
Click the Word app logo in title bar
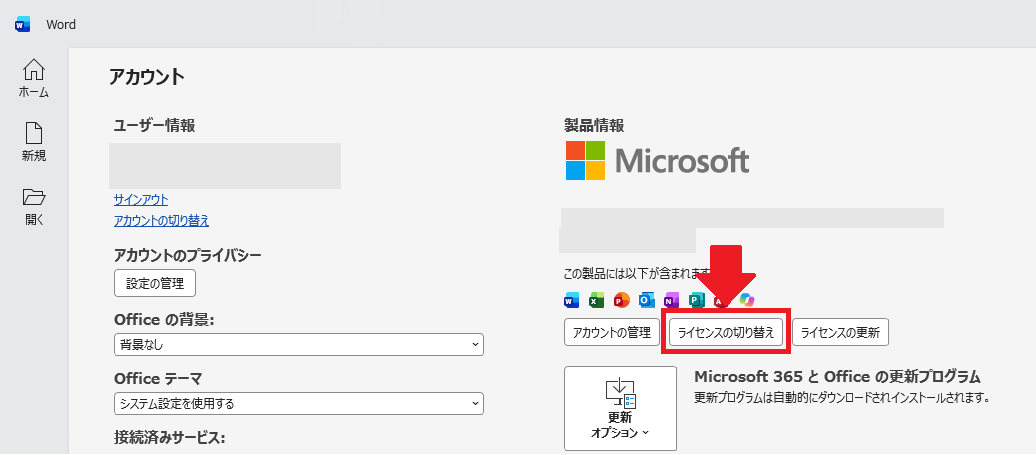coord(22,25)
